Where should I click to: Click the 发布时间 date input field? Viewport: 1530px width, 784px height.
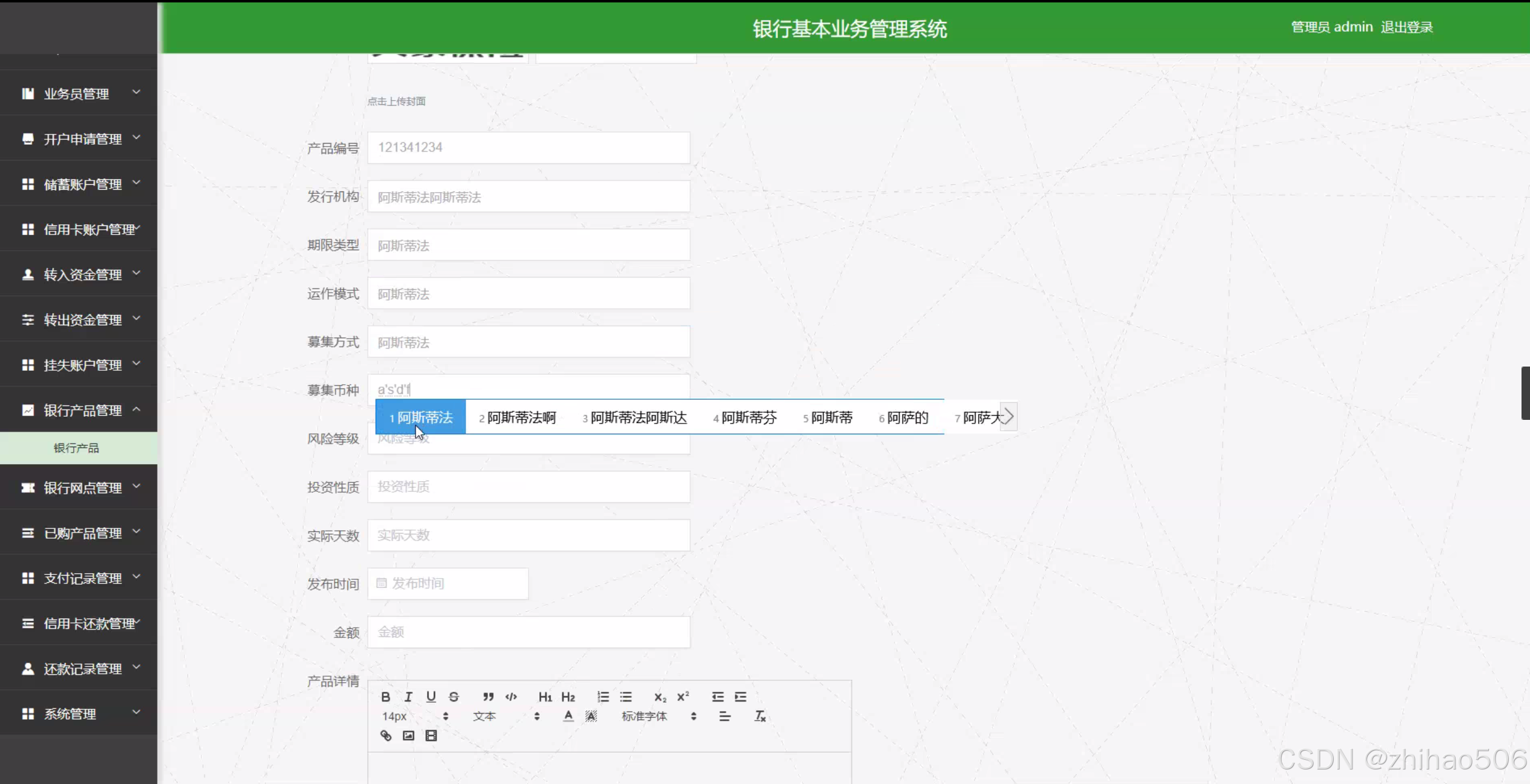coord(448,583)
